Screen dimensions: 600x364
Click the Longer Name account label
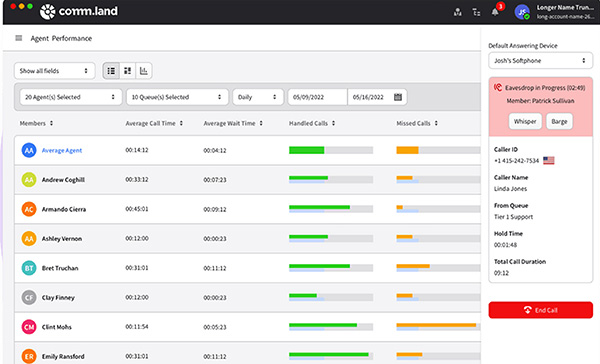[x=565, y=8]
